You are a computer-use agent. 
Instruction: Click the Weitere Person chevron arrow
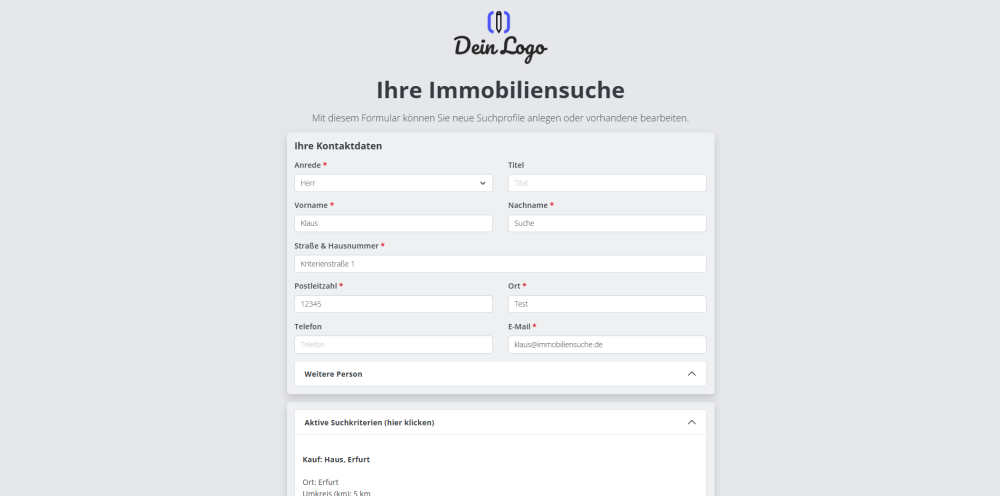[x=691, y=374]
